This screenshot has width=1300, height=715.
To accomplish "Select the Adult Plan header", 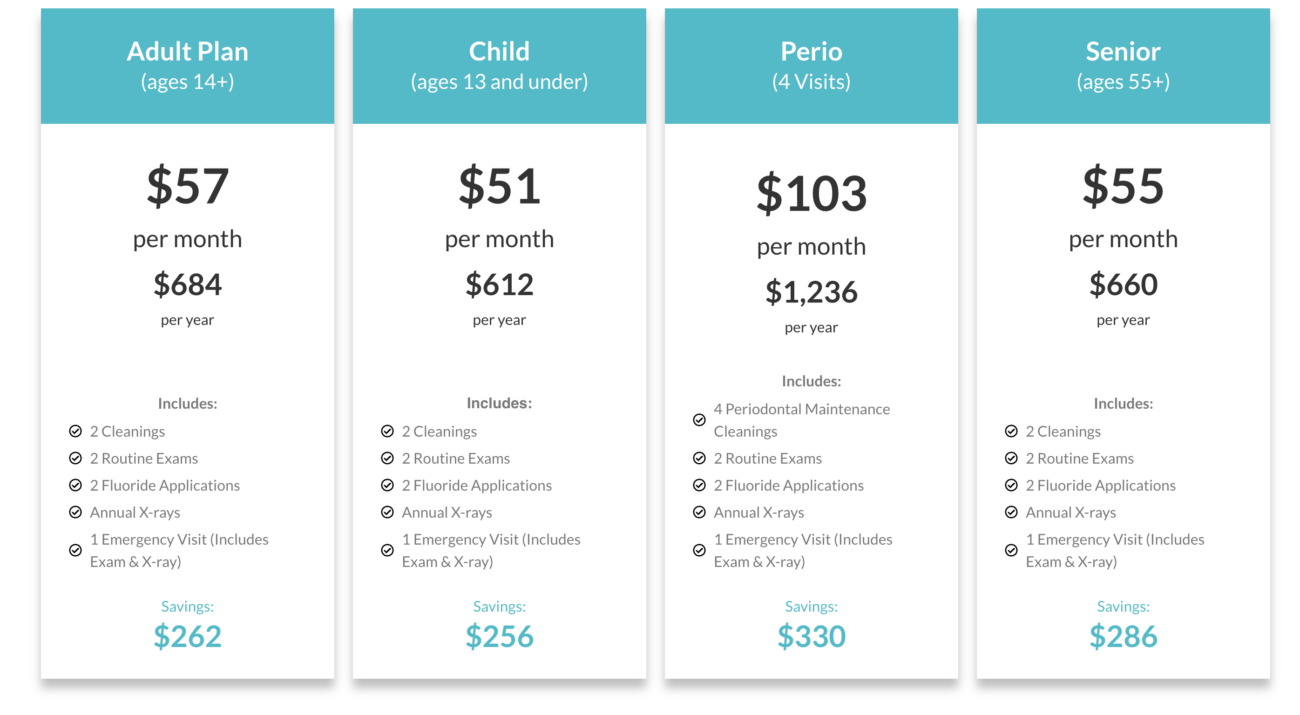I will (x=187, y=66).
